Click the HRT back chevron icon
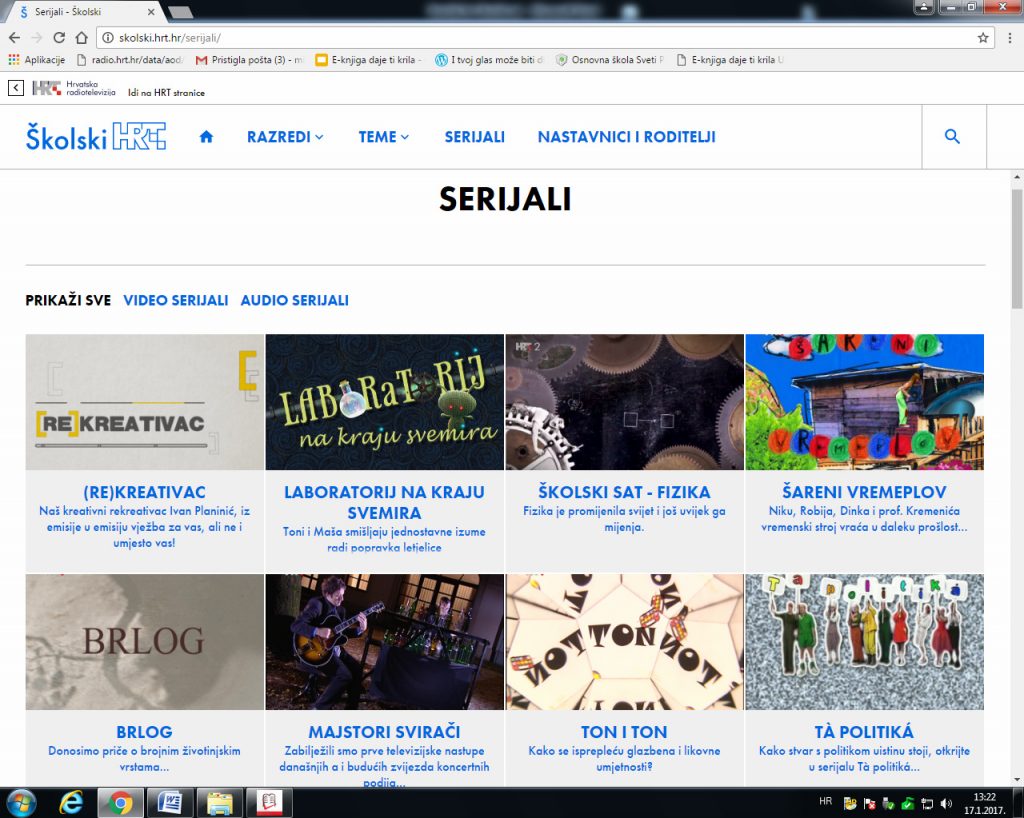Viewport: 1024px width, 818px height. [x=16, y=88]
